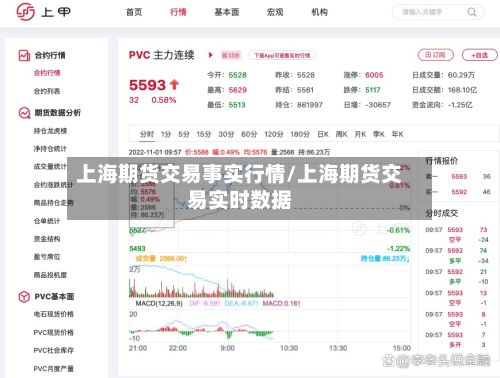Viewport: 500px width, 378px height.
Task: Select the 分时 chart period tab
Action: [147, 134]
